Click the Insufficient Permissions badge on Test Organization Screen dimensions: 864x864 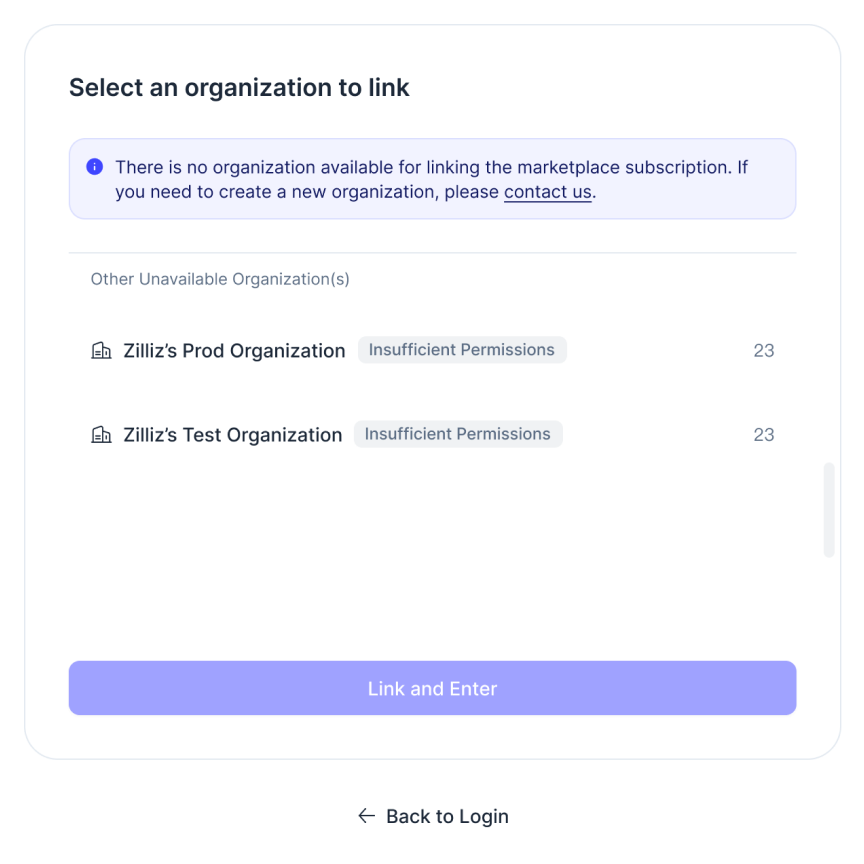coord(458,434)
